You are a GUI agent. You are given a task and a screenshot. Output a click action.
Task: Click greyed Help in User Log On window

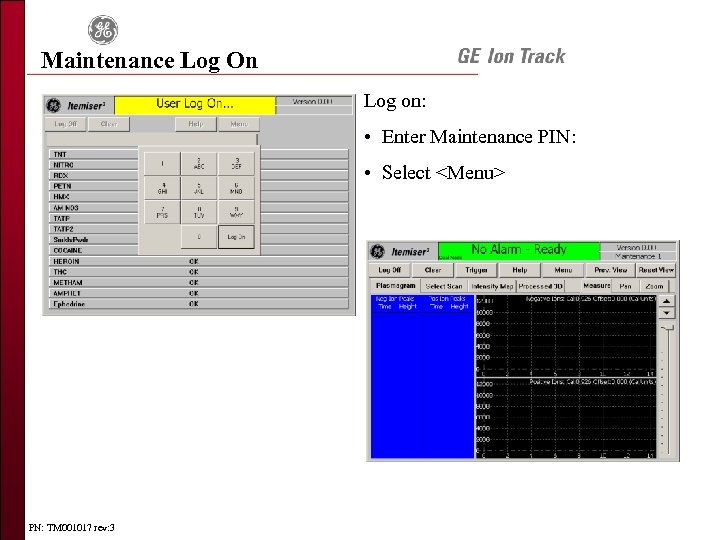pos(196,124)
